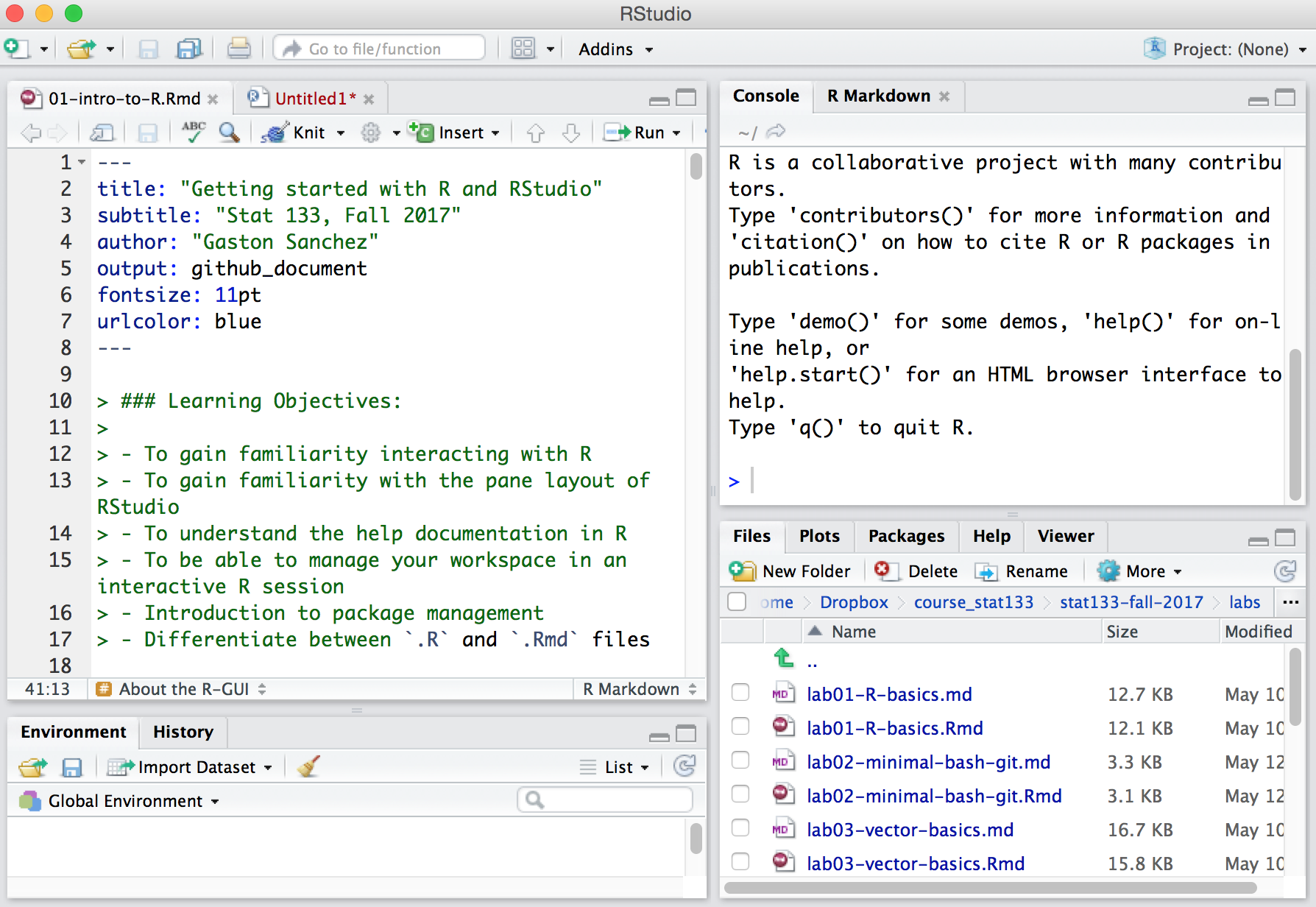Click the New Folder button

(790, 571)
